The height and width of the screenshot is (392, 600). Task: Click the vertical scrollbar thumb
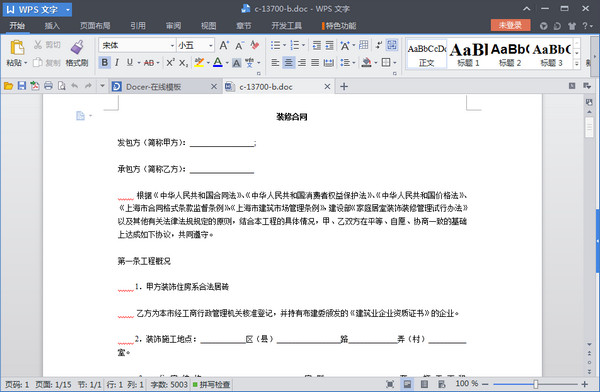coord(589,127)
